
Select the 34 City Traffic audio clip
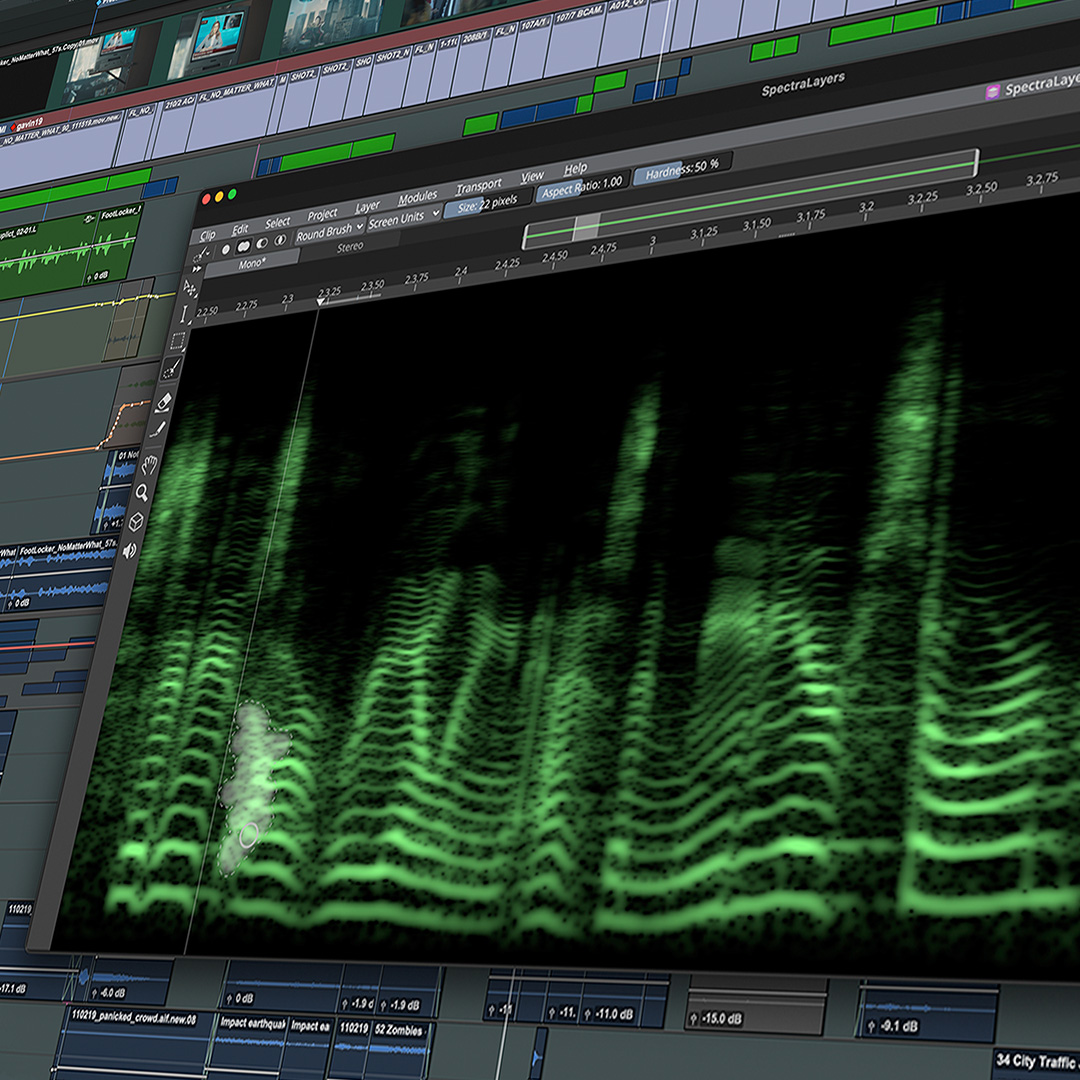[1036, 1061]
